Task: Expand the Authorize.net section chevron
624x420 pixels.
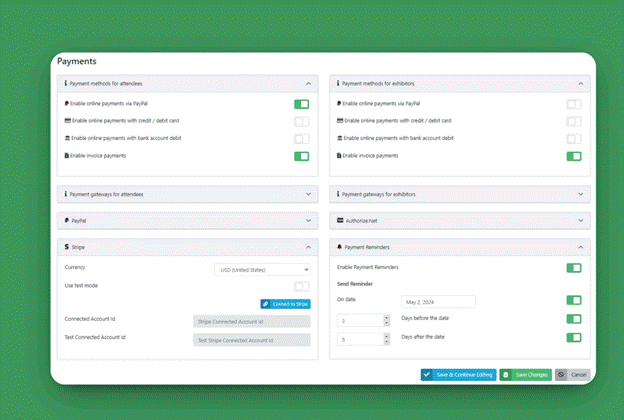Action: pyautogui.click(x=580, y=220)
